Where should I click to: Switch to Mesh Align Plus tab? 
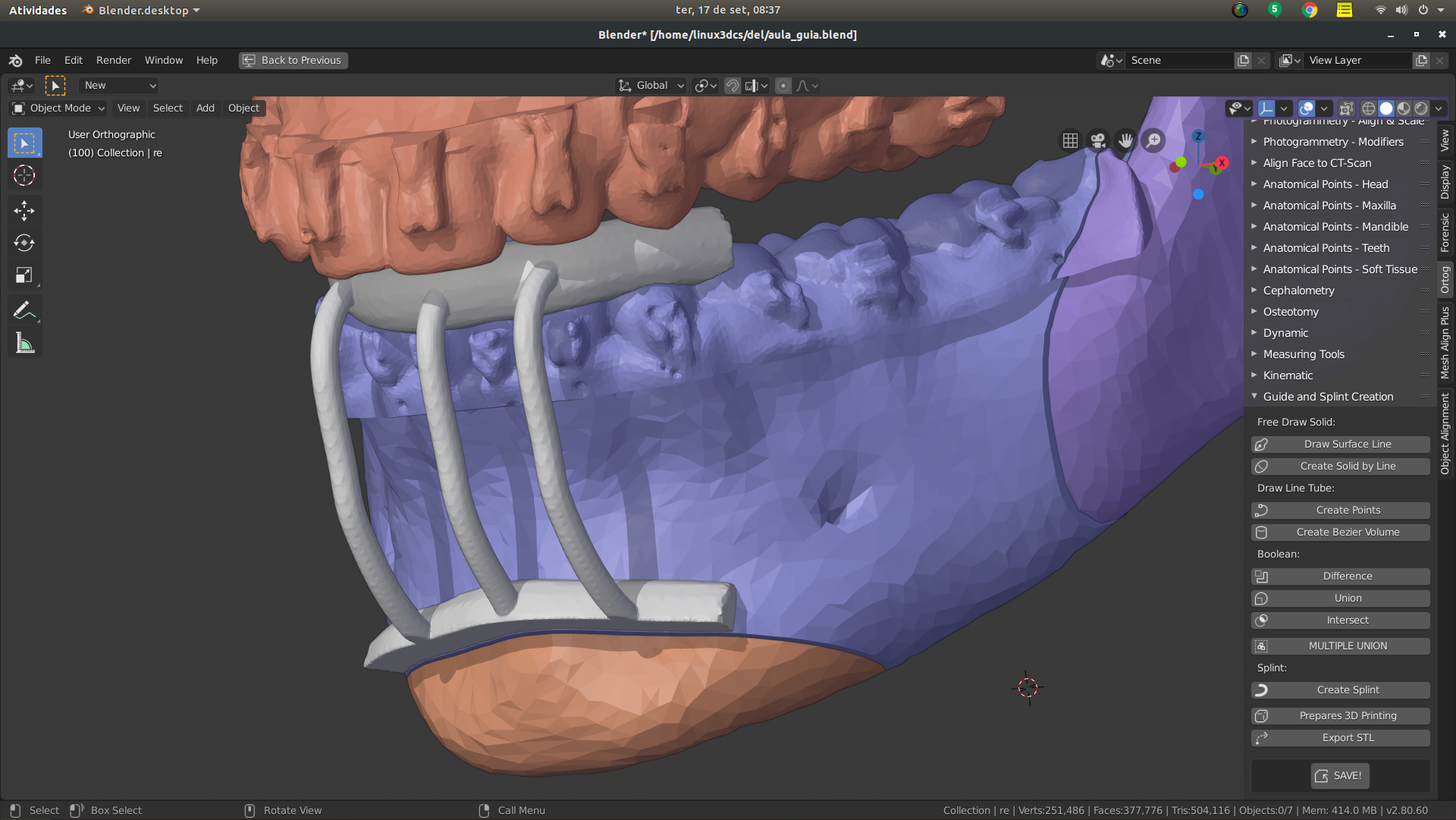click(1445, 342)
